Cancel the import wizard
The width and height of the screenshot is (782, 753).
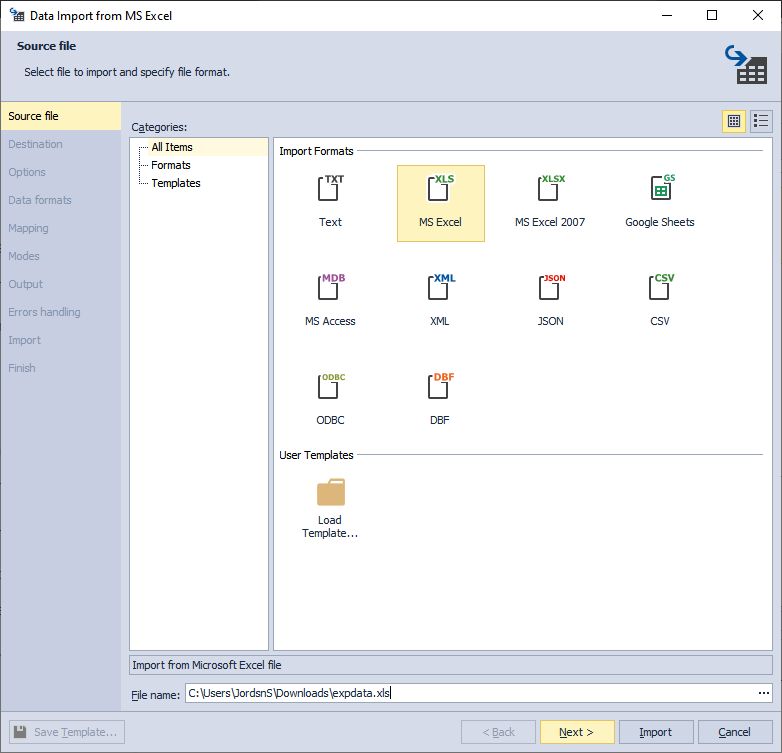(735, 732)
